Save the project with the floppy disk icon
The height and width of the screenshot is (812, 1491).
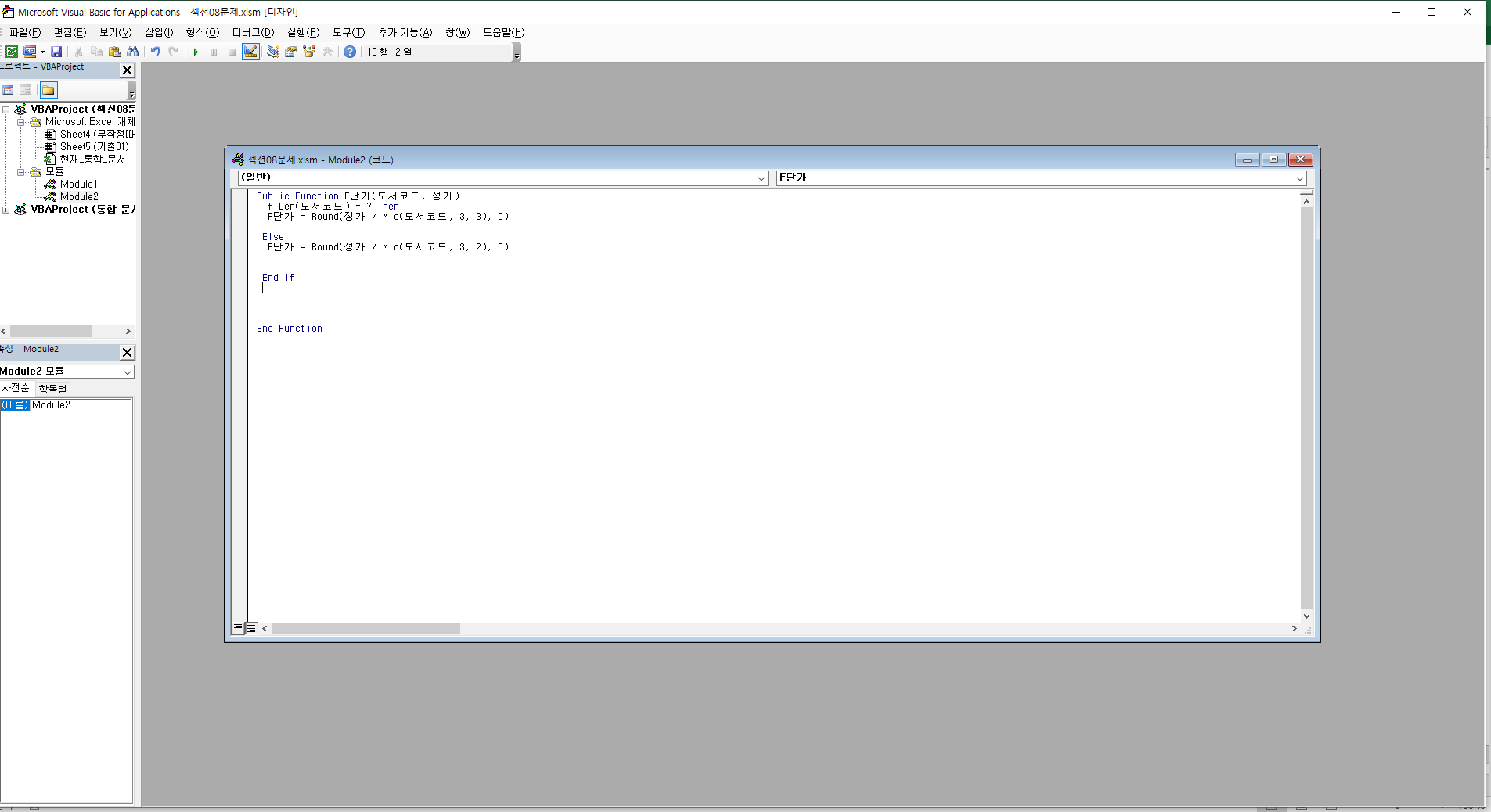pyautogui.click(x=56, y=52)
